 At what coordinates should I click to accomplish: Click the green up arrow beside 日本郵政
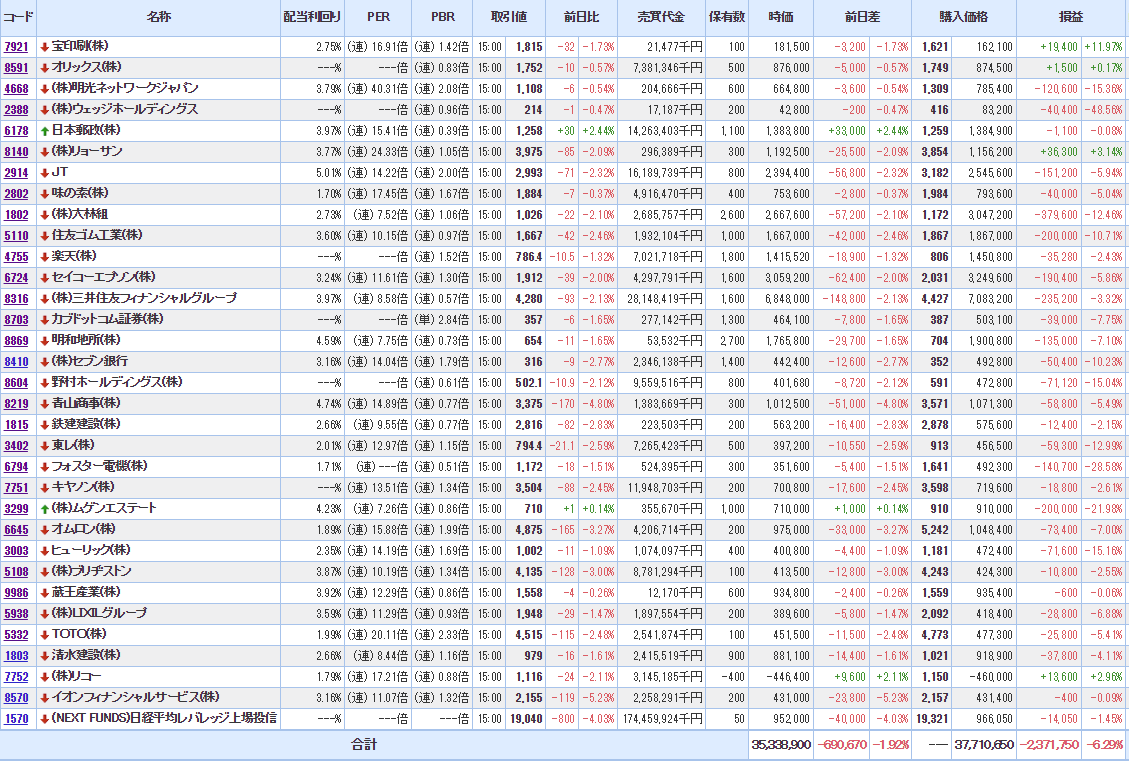coord(44,131)
